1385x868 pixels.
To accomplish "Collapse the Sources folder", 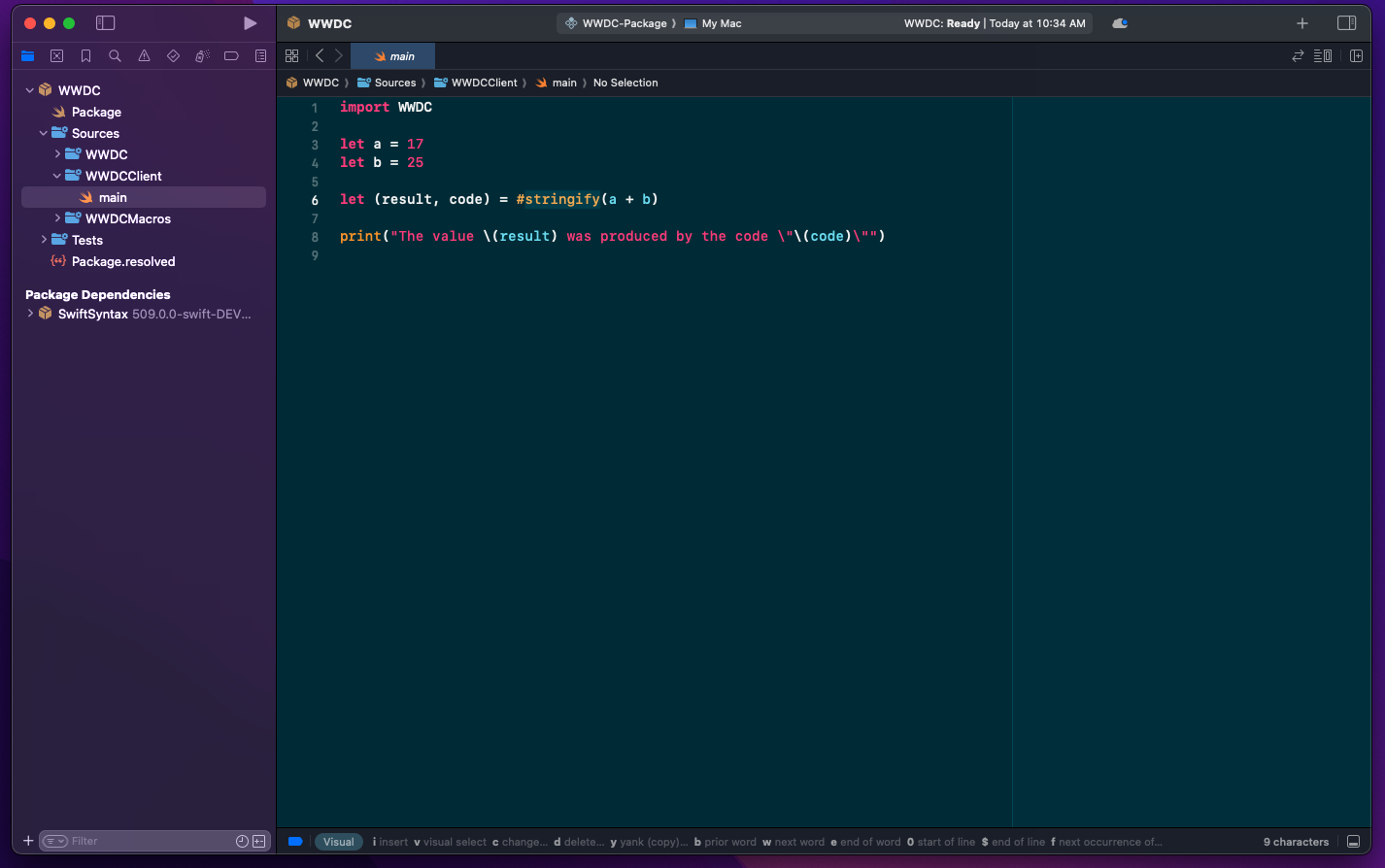I will (x=44, y=133).
